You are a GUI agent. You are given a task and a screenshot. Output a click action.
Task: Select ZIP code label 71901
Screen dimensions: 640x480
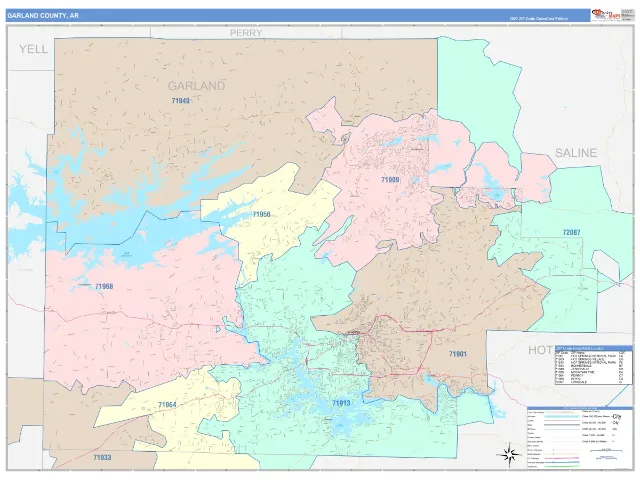(x=458, y=354)
